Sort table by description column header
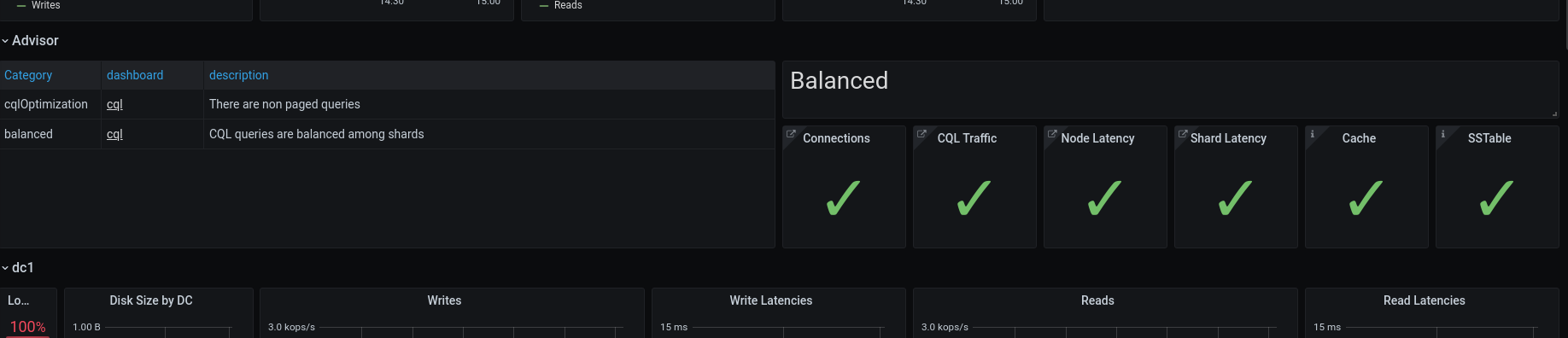This screenshot has width=1568, height=338. (238, 75)
